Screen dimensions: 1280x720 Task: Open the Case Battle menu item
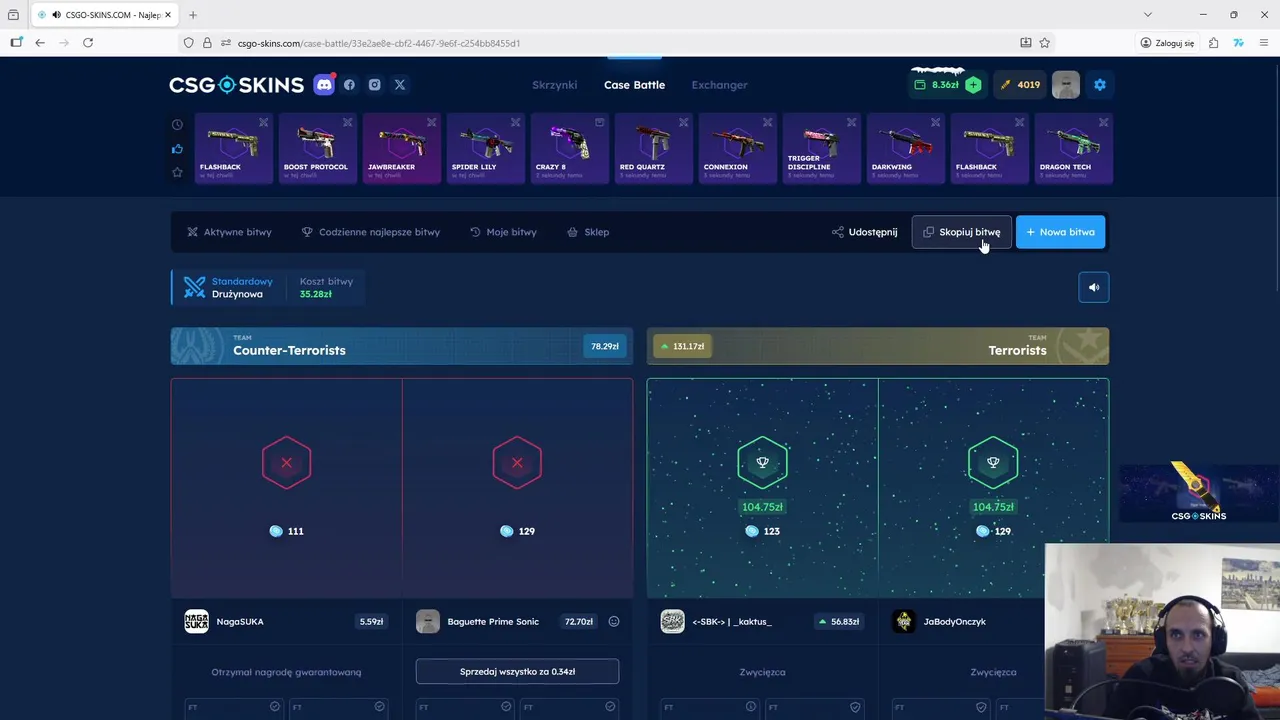point(634,85)
